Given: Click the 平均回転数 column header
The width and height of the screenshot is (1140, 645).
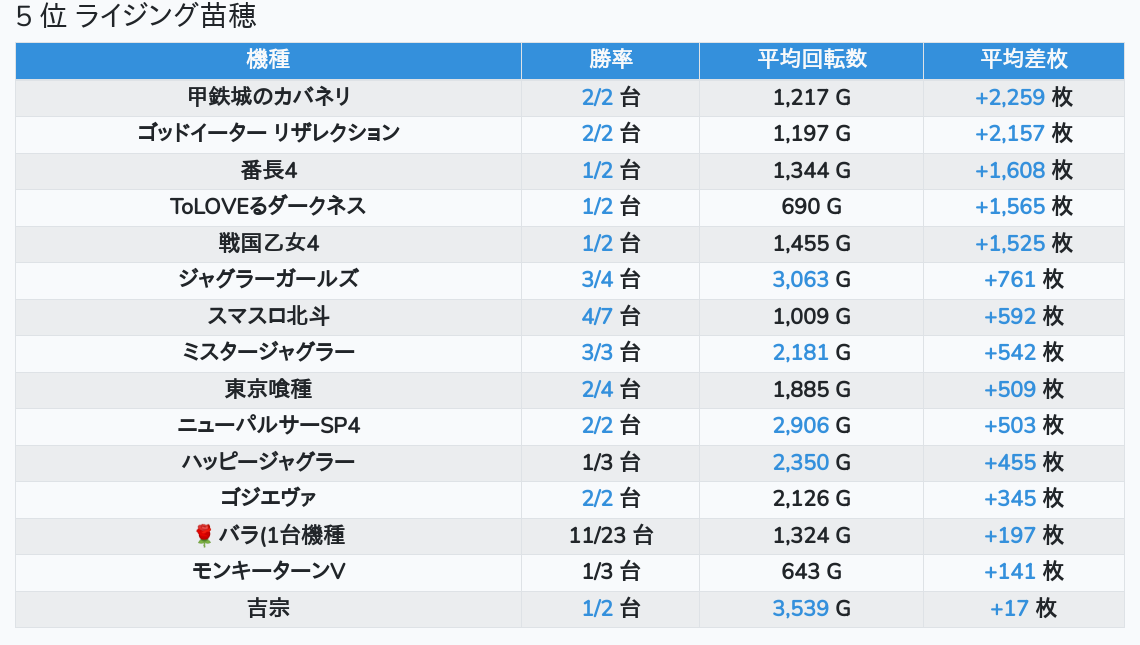Looking at the screenshot, I should (811, 60).
